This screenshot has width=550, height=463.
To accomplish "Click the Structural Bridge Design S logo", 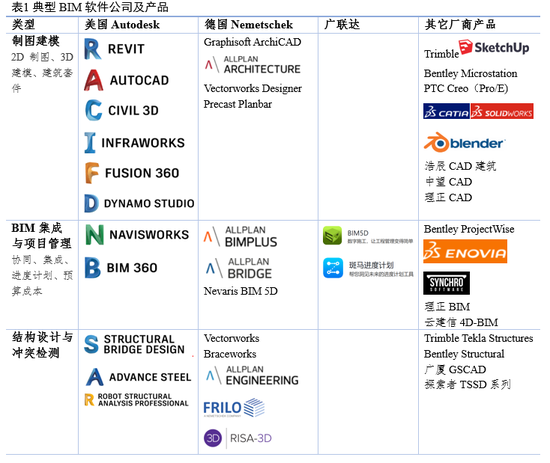I will [x=91, y=344].
